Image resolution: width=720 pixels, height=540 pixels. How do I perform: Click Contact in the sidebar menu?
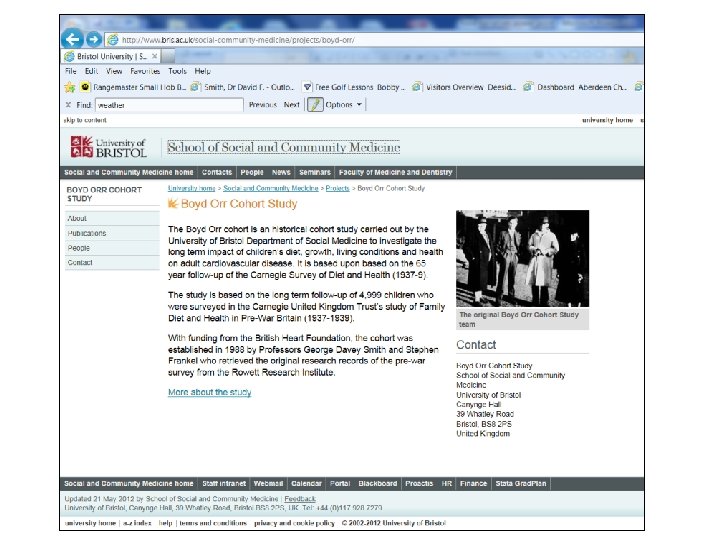tap(112, 263)
